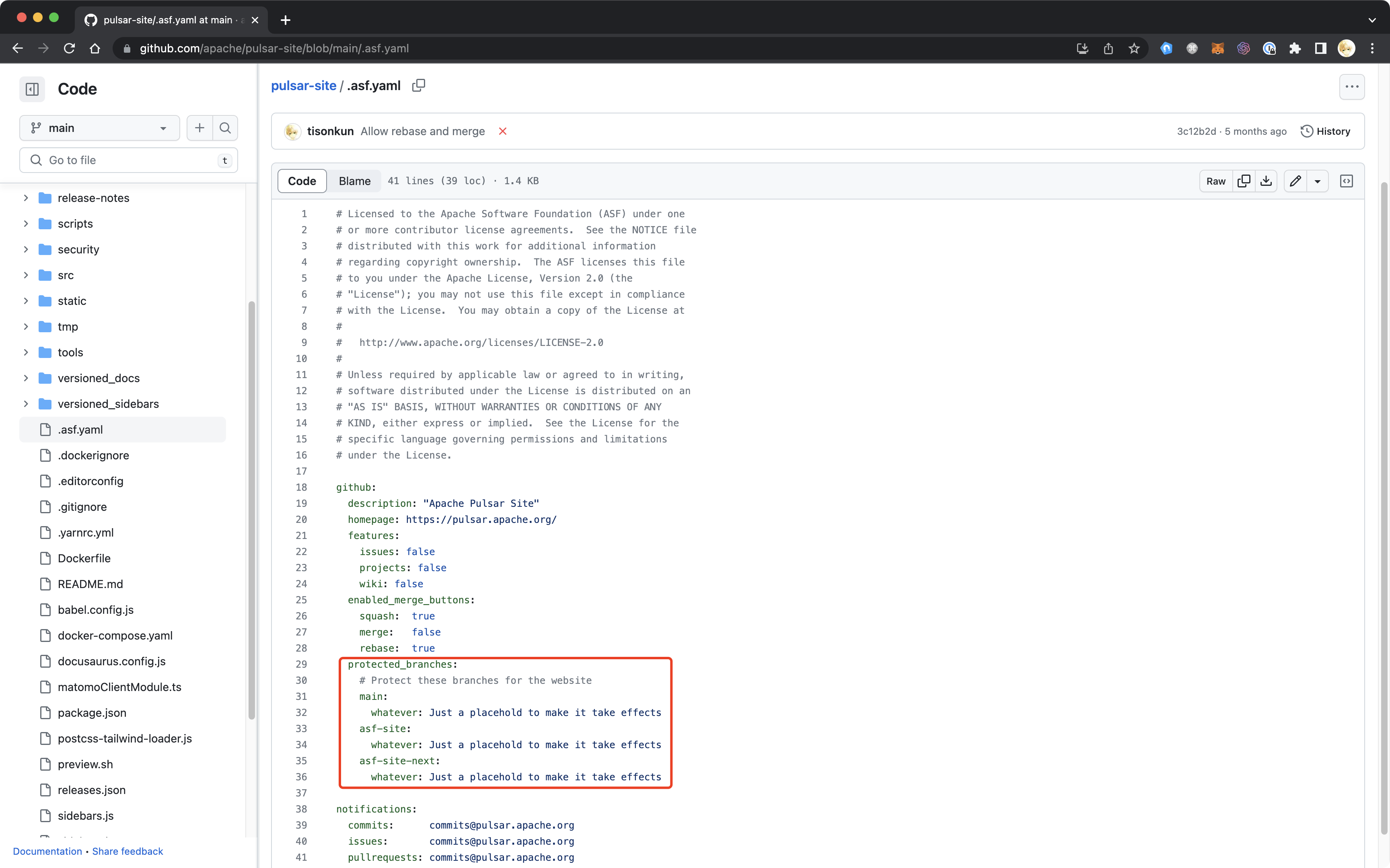Copy file path next to .asf.yaml
Image resolution: width=1390 pixels, height=868 pixels.
pos(418,86)
